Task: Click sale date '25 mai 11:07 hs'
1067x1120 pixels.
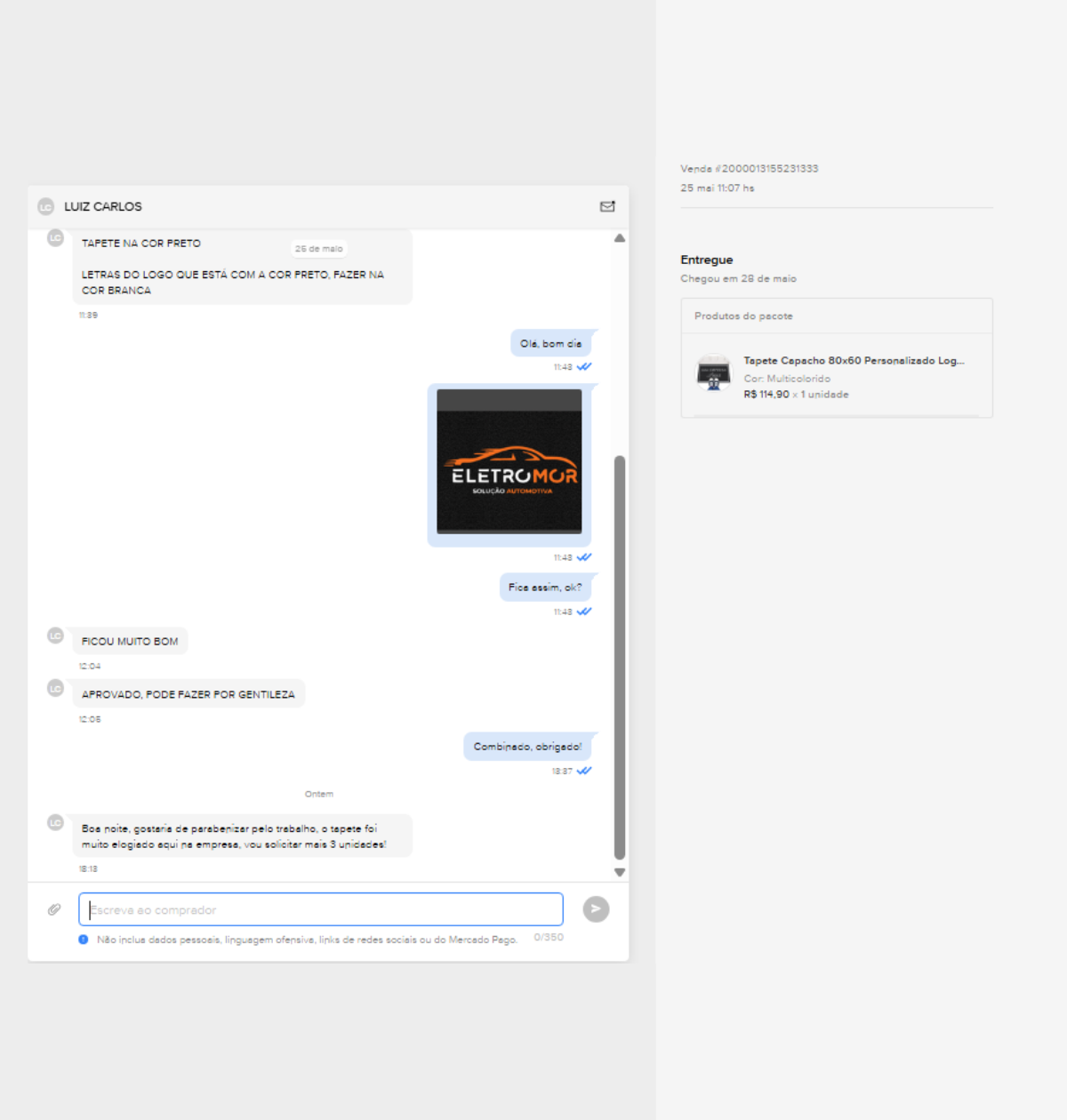Action: pyautogui.click(x=718, y=188)
